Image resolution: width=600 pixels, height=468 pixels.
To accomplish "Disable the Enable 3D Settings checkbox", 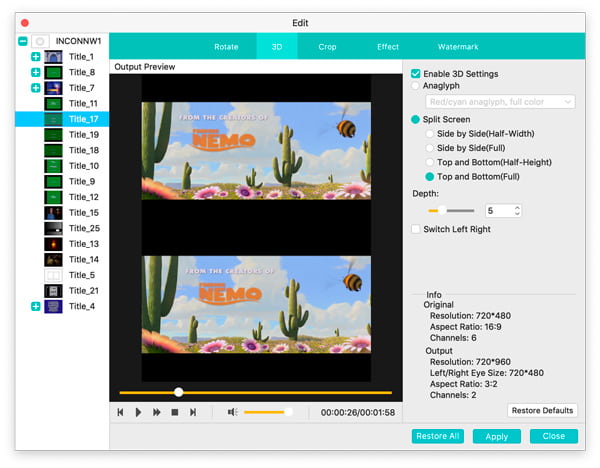I will click(416, 73).
